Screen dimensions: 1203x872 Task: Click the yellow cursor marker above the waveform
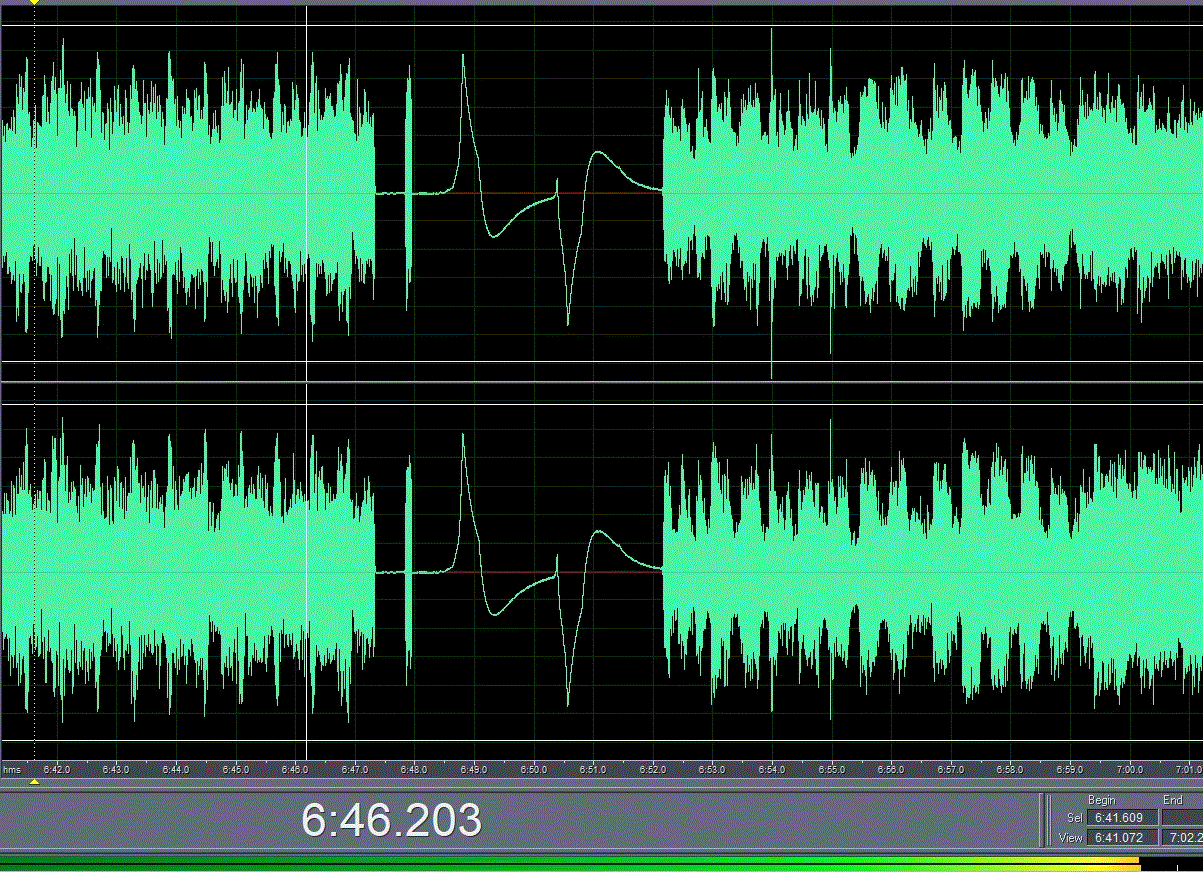point(35,3)
